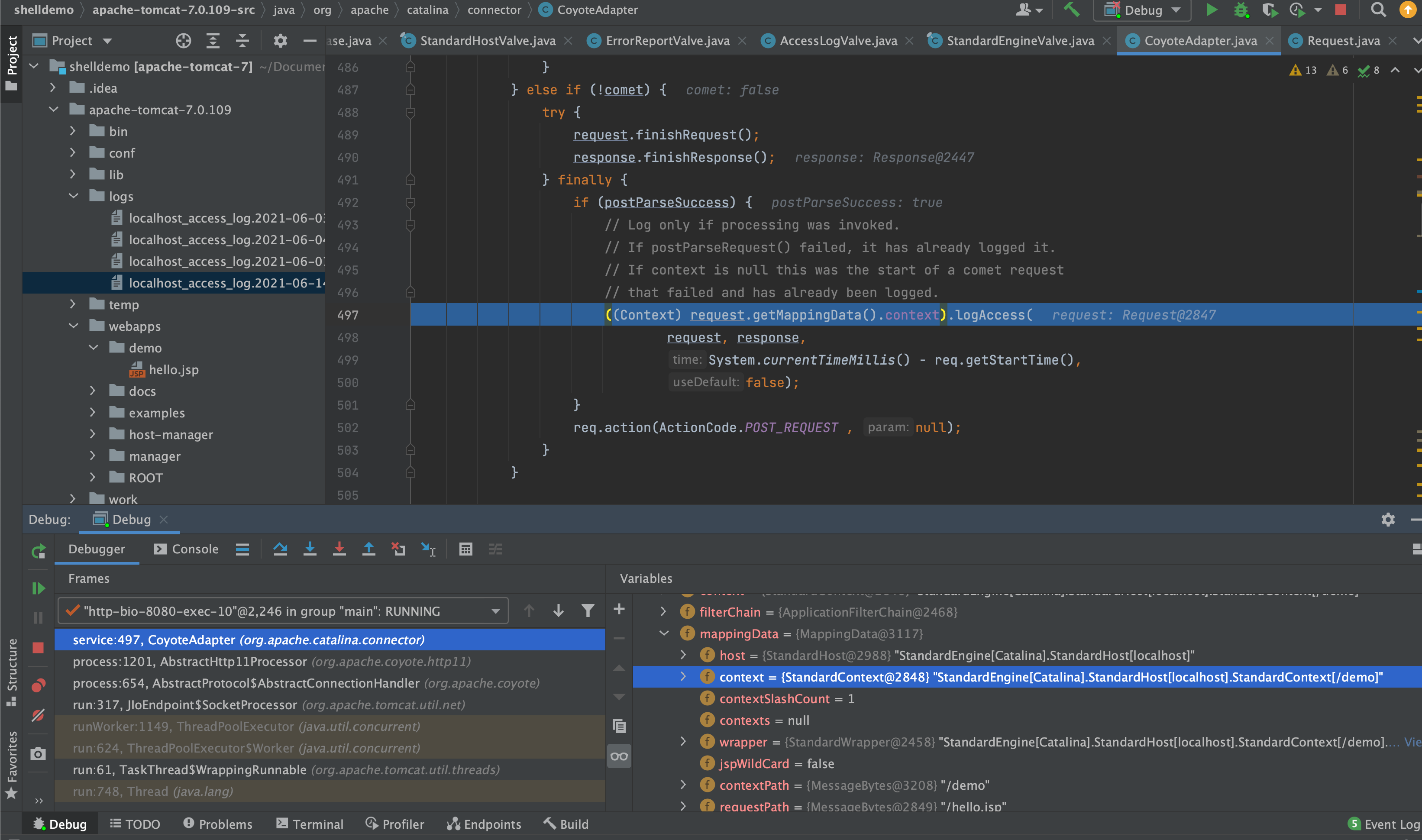
Task: Open Search Everywhere magnifier icon
Action: [x=1378, y=10]
